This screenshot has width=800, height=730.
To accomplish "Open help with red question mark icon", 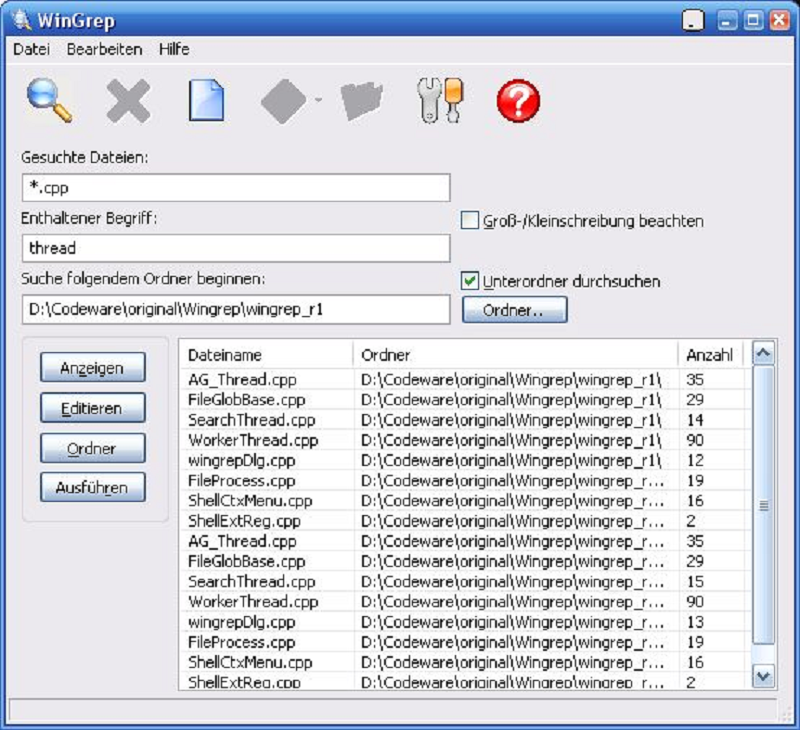I will [518, 101].
